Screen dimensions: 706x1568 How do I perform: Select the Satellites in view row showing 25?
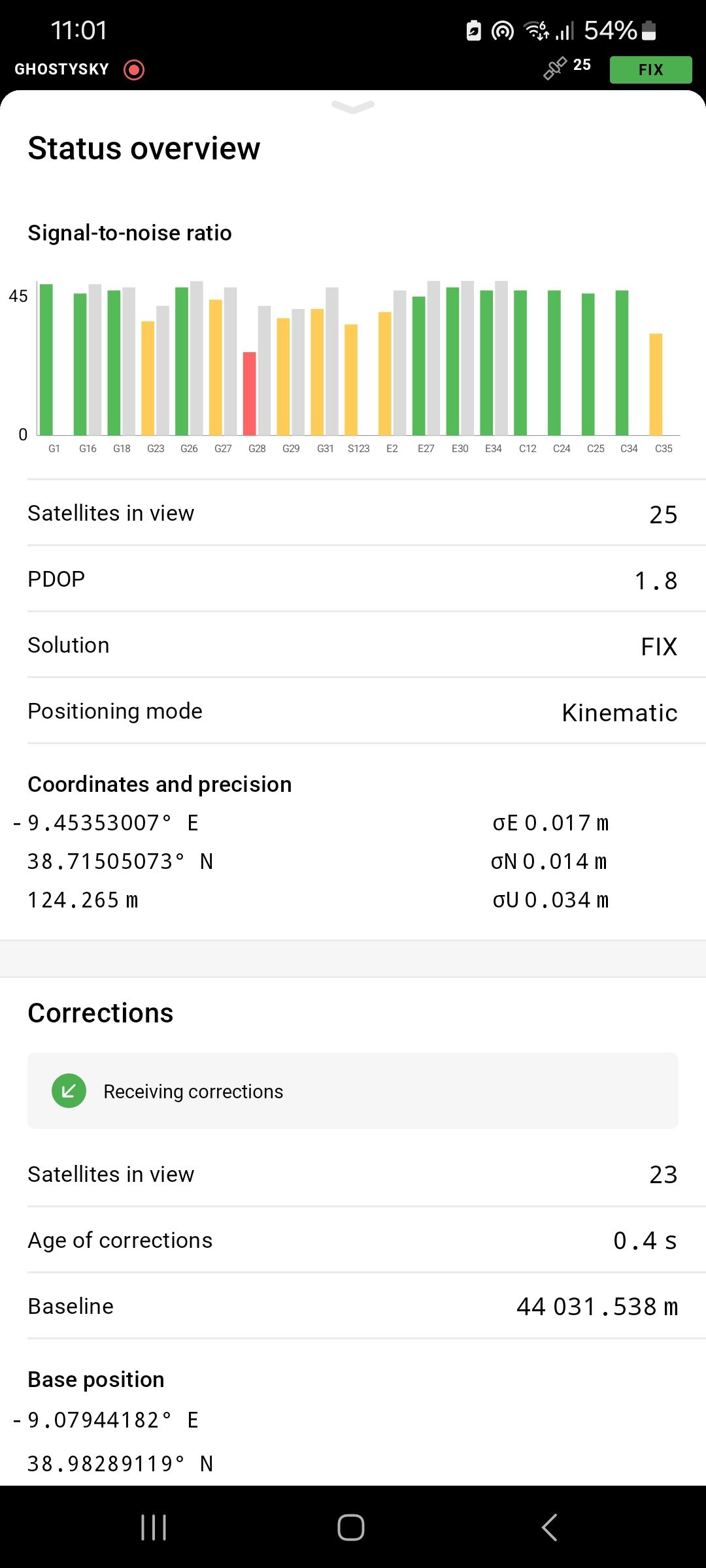pyautogui.click(x=353, y=514)
